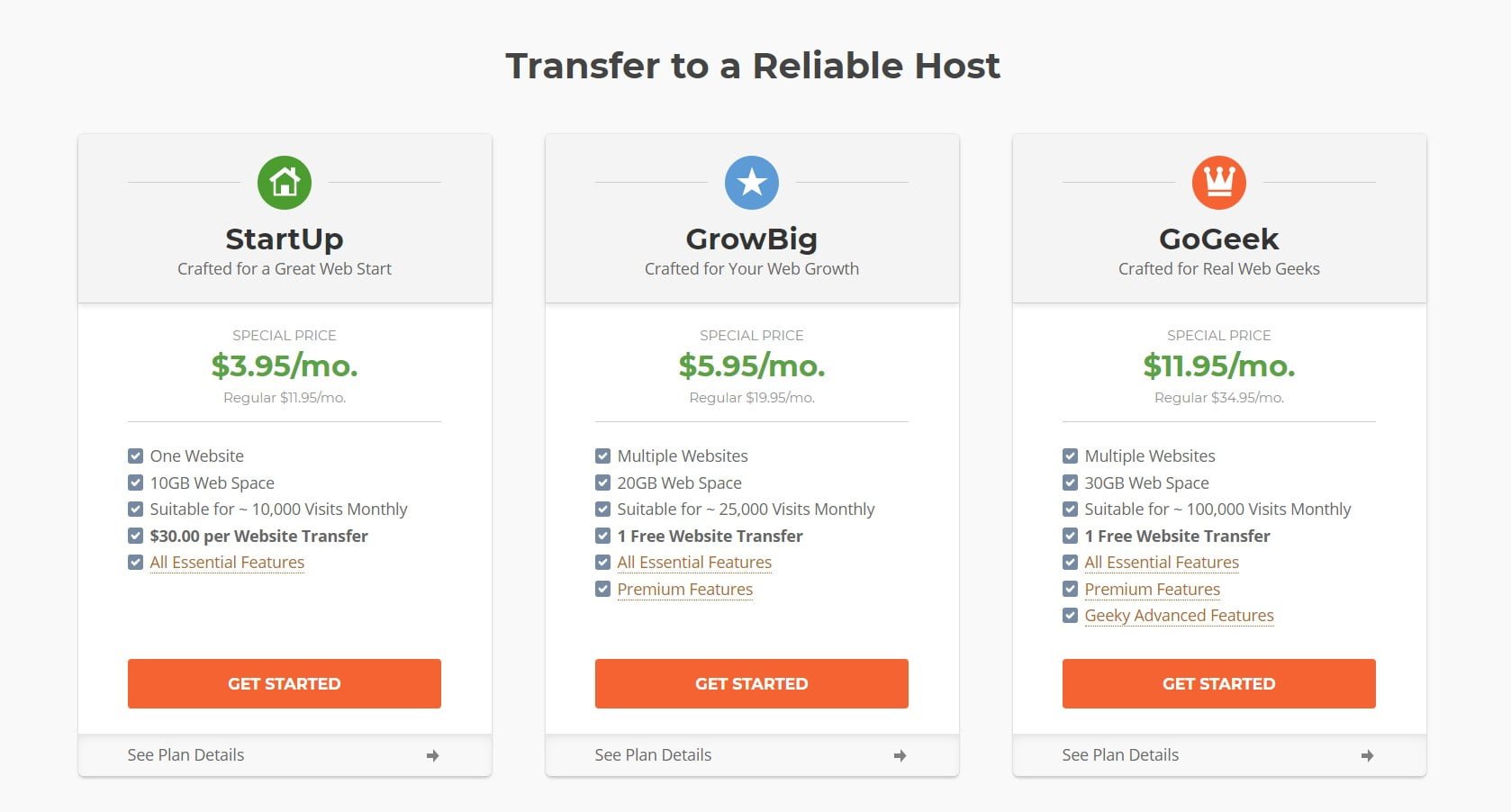The image size is (1511, 812).
Task: Open Premium Features link in GrowBig
Action: pos(684,590)
